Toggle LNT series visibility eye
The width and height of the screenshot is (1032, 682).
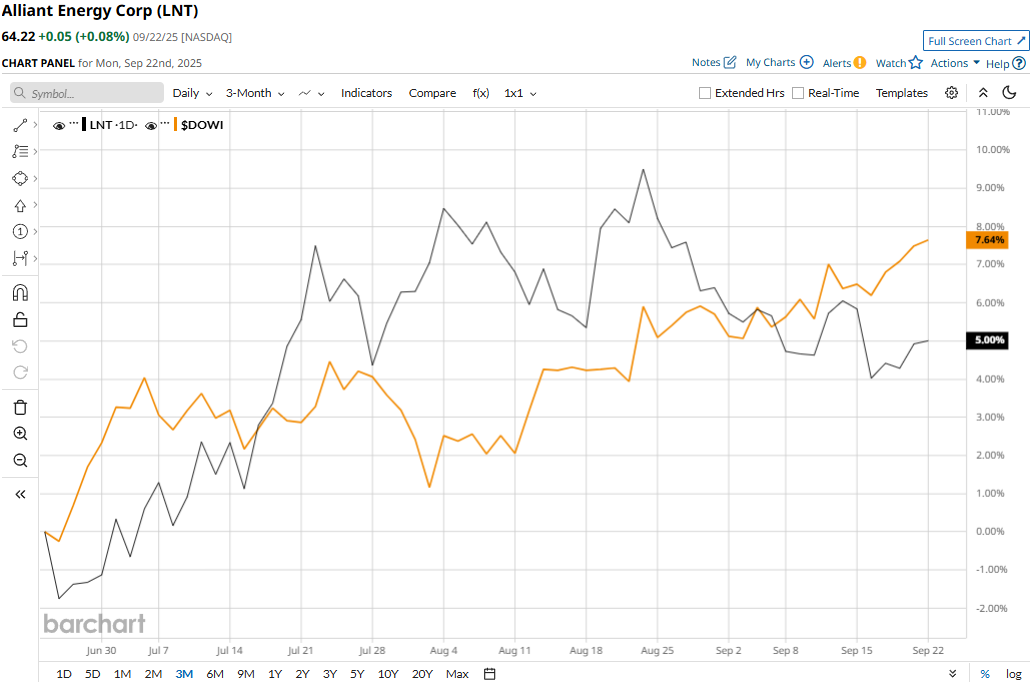click(x=59, y=125)
